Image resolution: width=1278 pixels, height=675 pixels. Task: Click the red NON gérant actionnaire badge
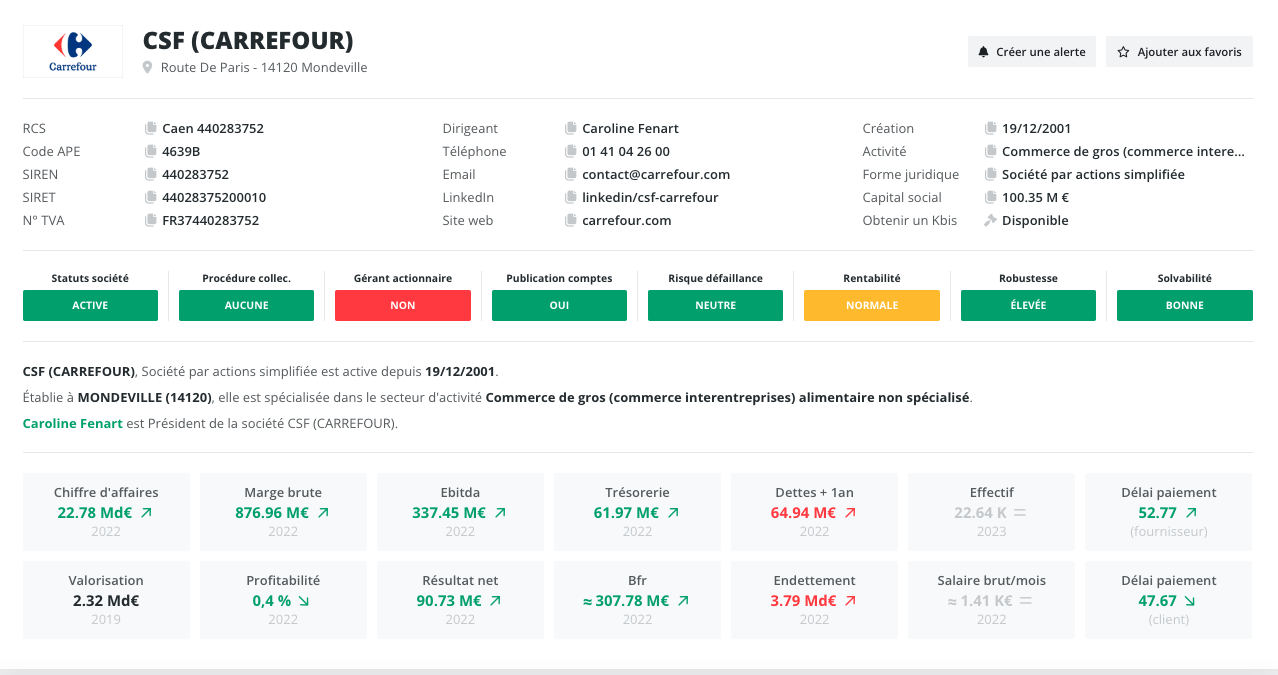coord(403,305)
